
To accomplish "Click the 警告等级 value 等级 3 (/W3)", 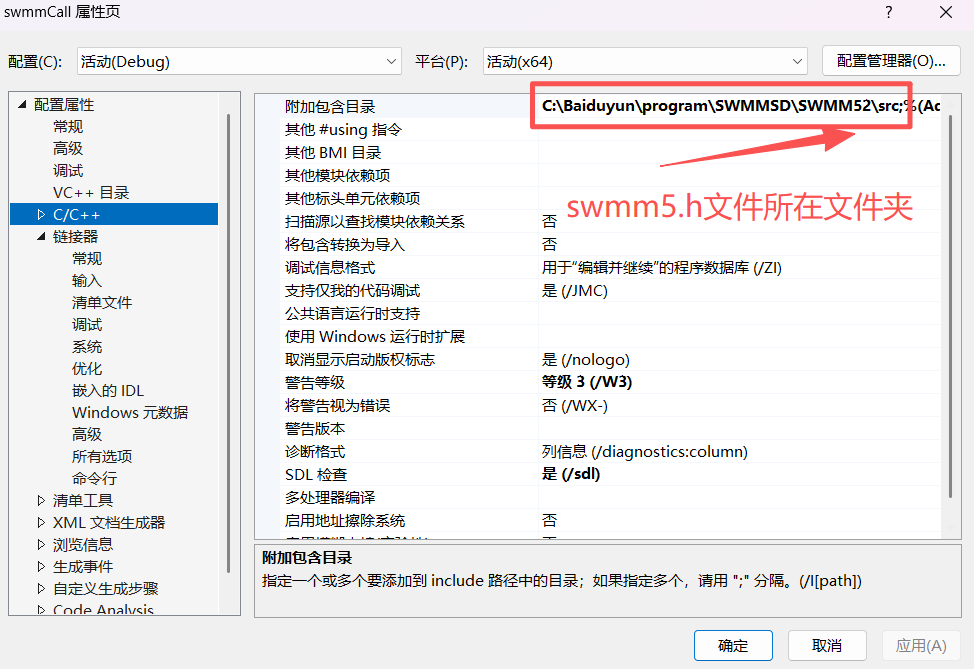I will [x=587, y=382].
